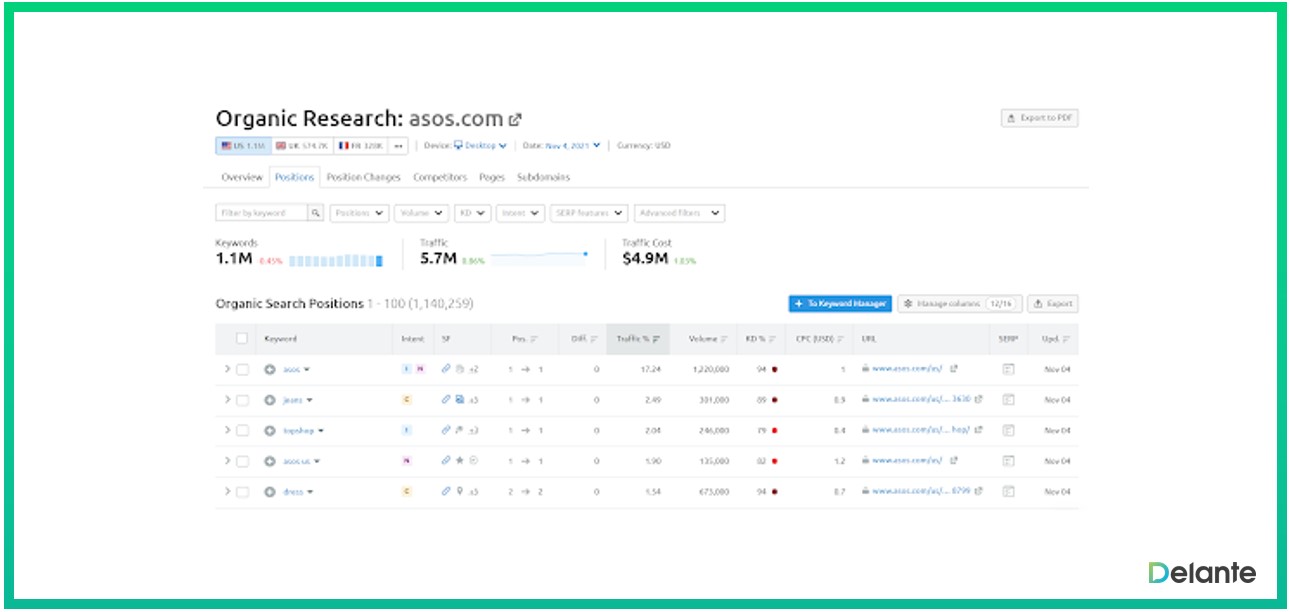Select the Positions tab

coord(294,177)
